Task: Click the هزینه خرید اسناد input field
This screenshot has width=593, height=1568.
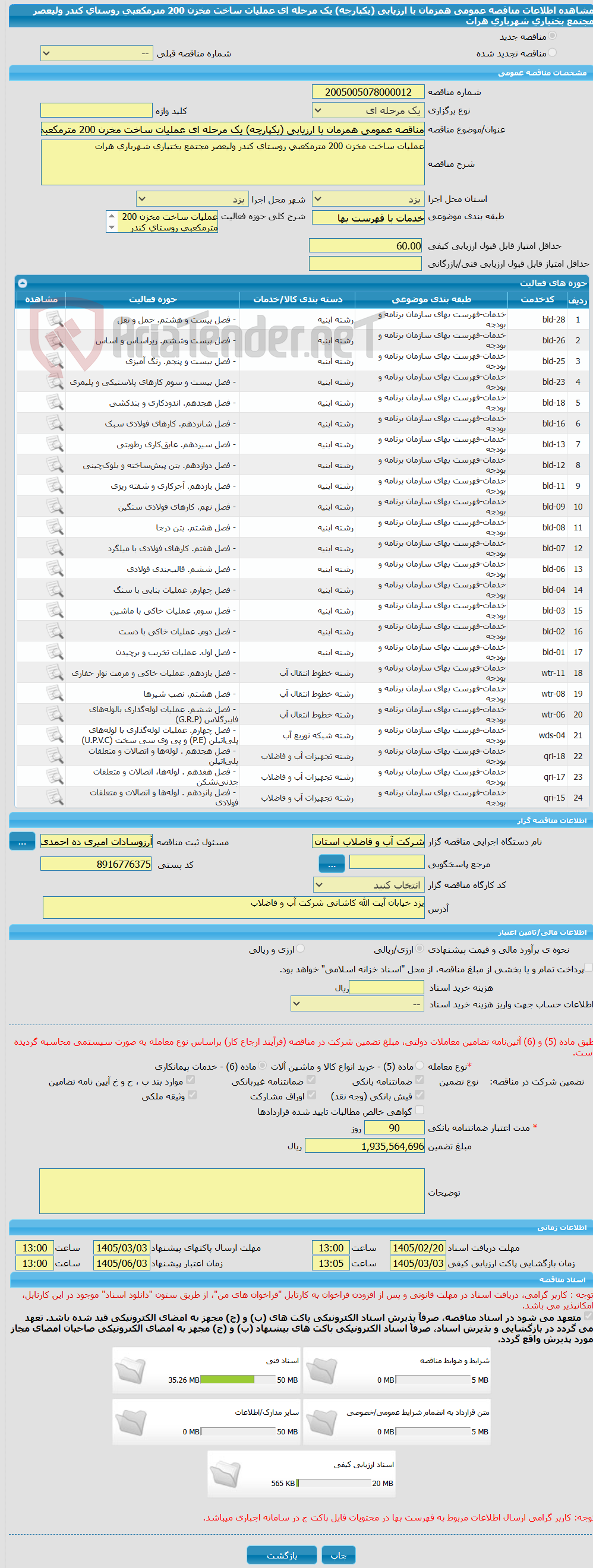Action: [x=387, y=987]
